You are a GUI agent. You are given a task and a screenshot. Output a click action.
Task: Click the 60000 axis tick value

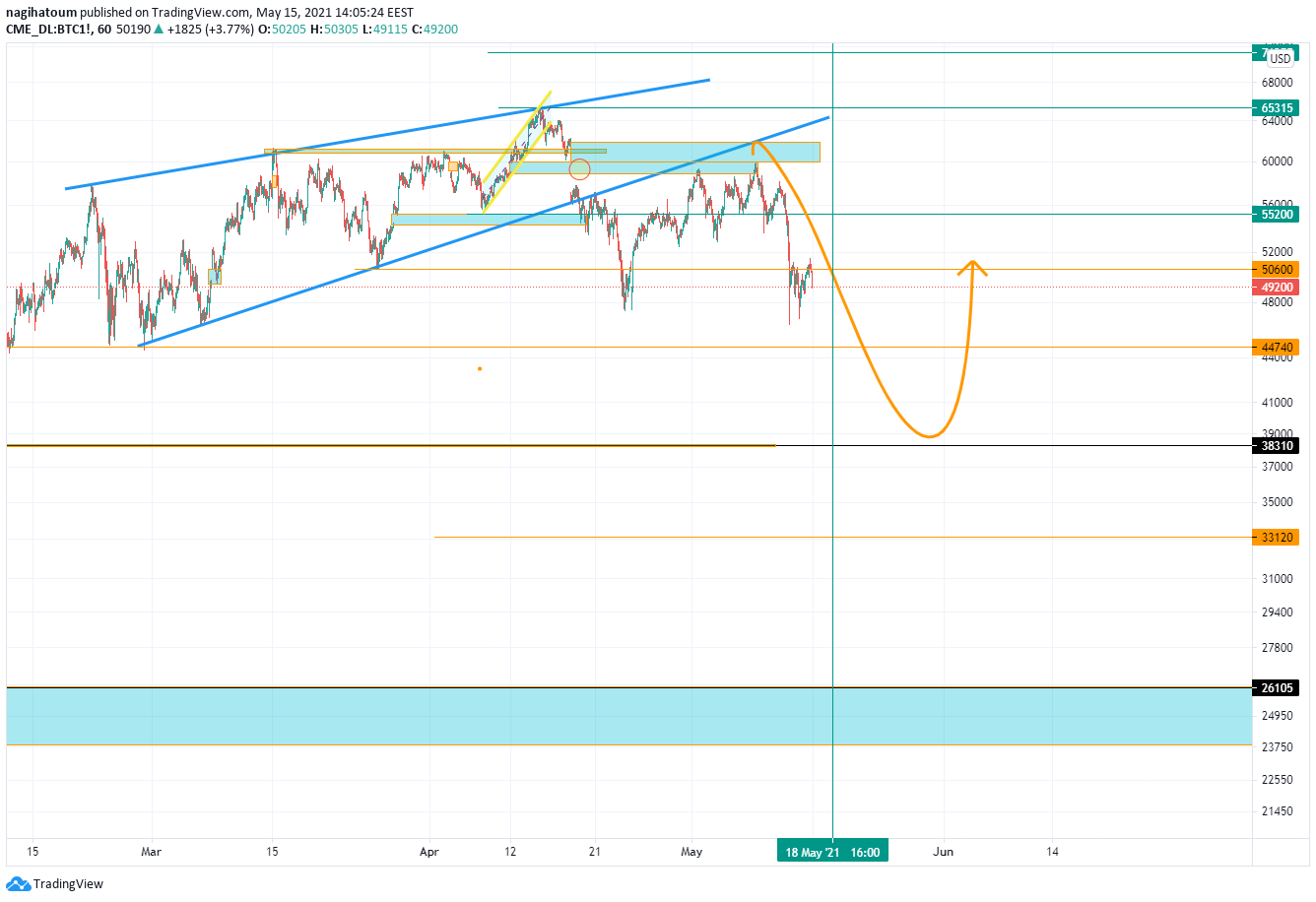[1278, 161]
